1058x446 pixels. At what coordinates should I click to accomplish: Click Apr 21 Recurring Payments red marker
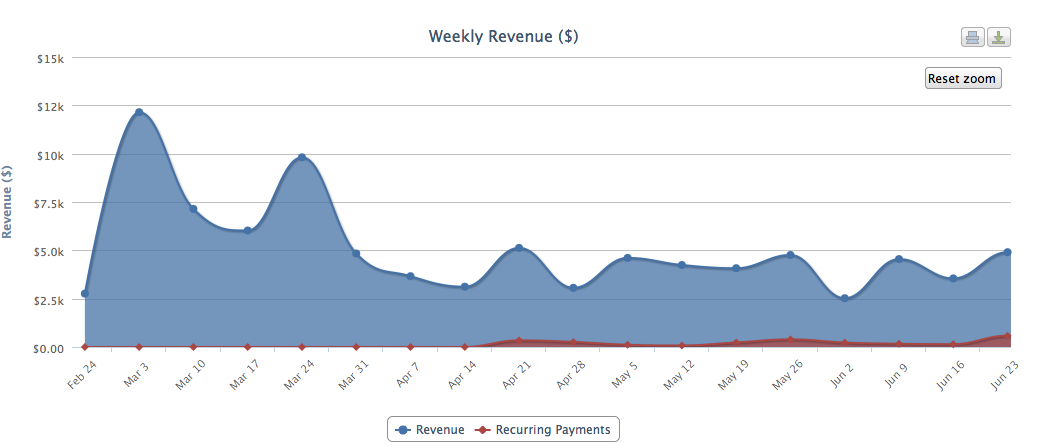[x=519, y=342]
